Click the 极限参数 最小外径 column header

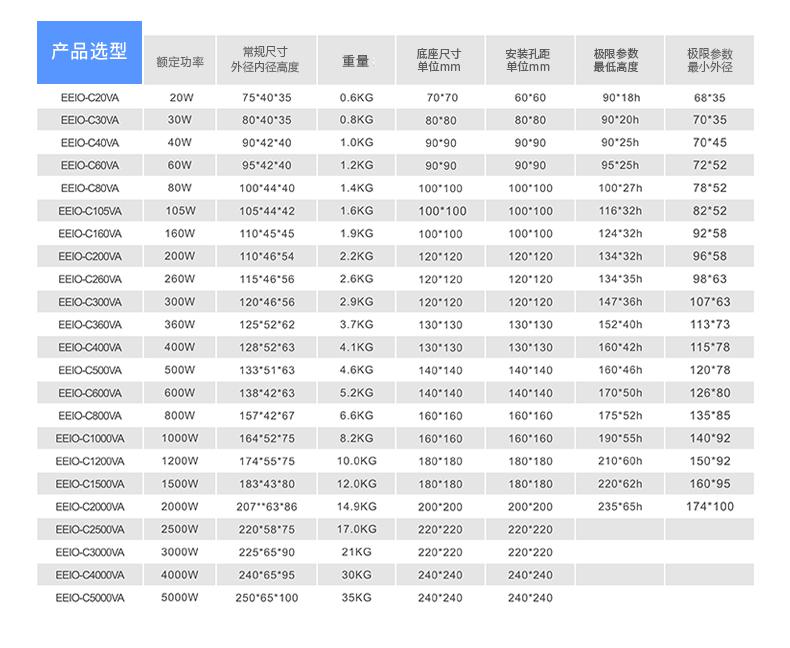709,60
